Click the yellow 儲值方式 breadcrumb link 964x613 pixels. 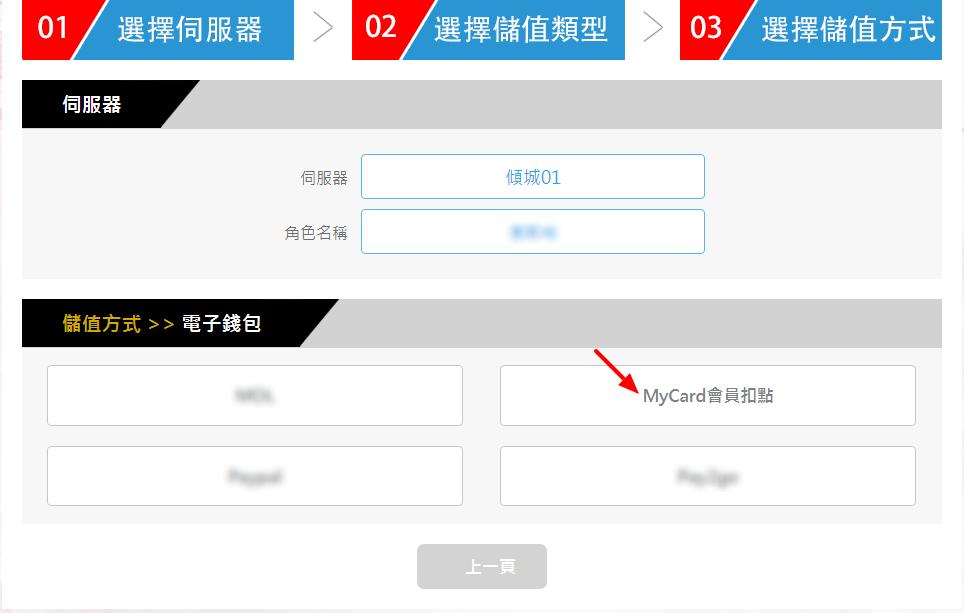(102, 323)
